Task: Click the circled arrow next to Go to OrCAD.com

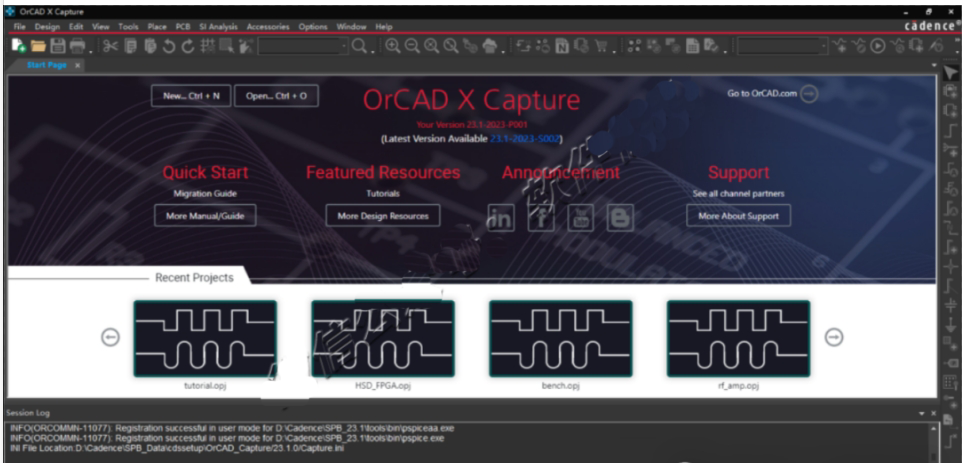Action: [809, 94]
